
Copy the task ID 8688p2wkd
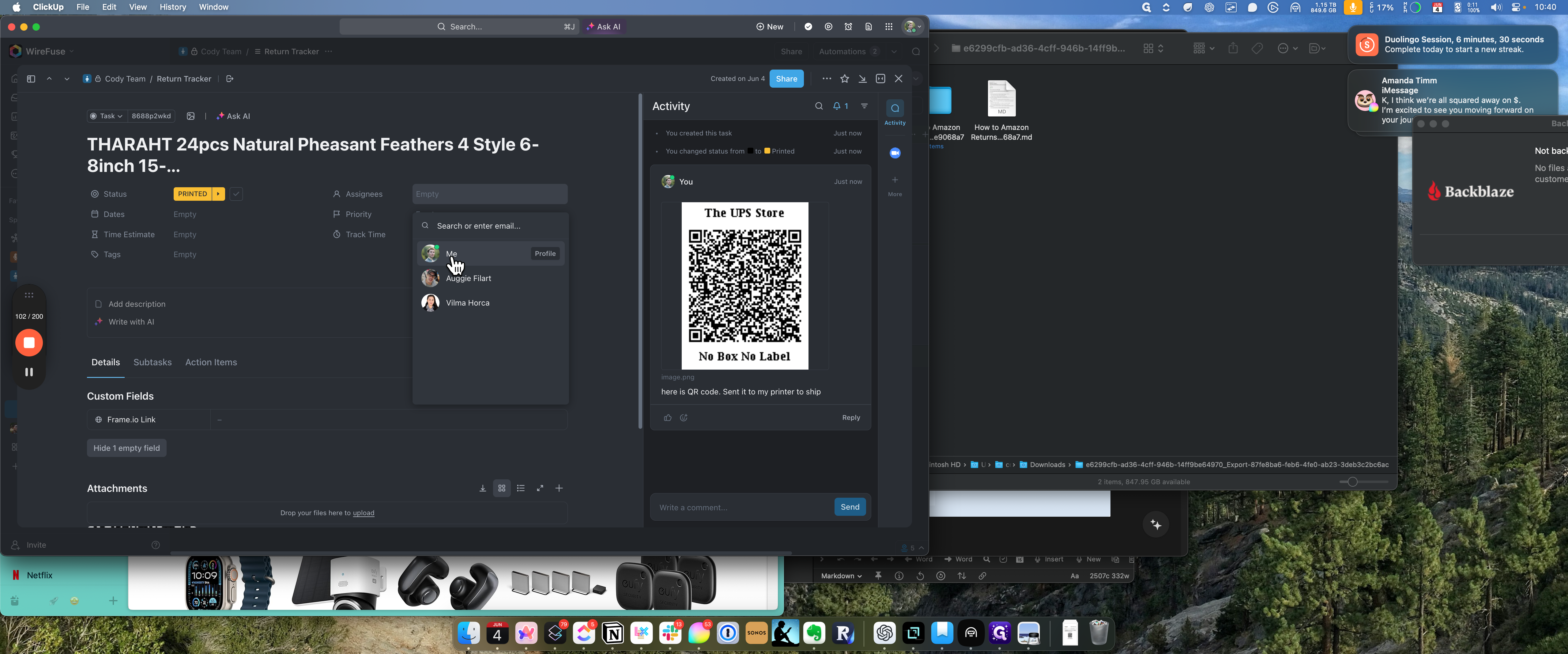151,116
